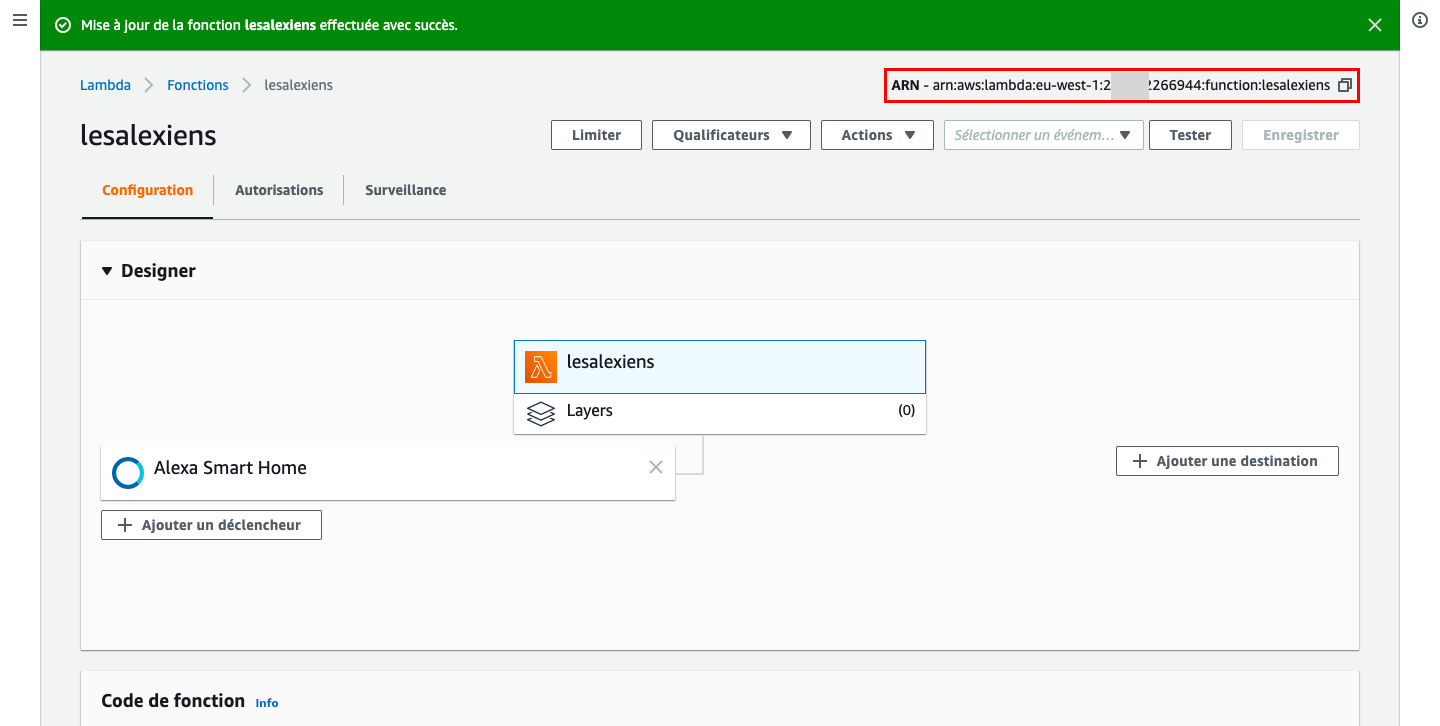Click the Alexa ring trigger icon
This screenshot has width=1440, height=726.
coord(128,472)
